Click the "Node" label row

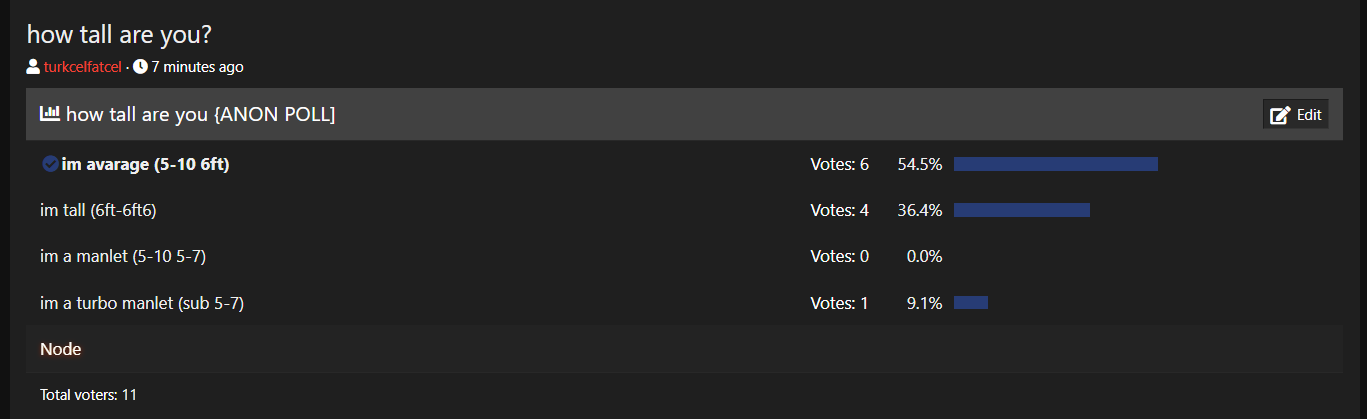(x=61, y=349)
